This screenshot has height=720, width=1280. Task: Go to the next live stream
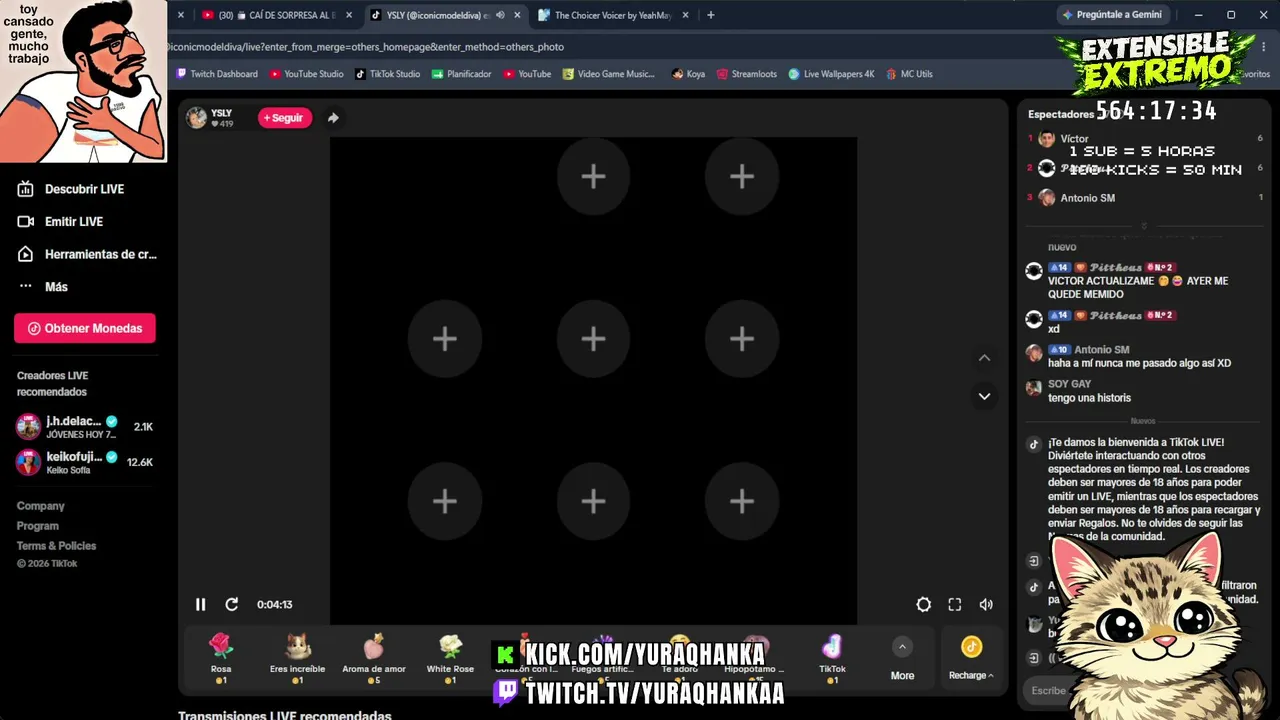(x=984, y=396)
